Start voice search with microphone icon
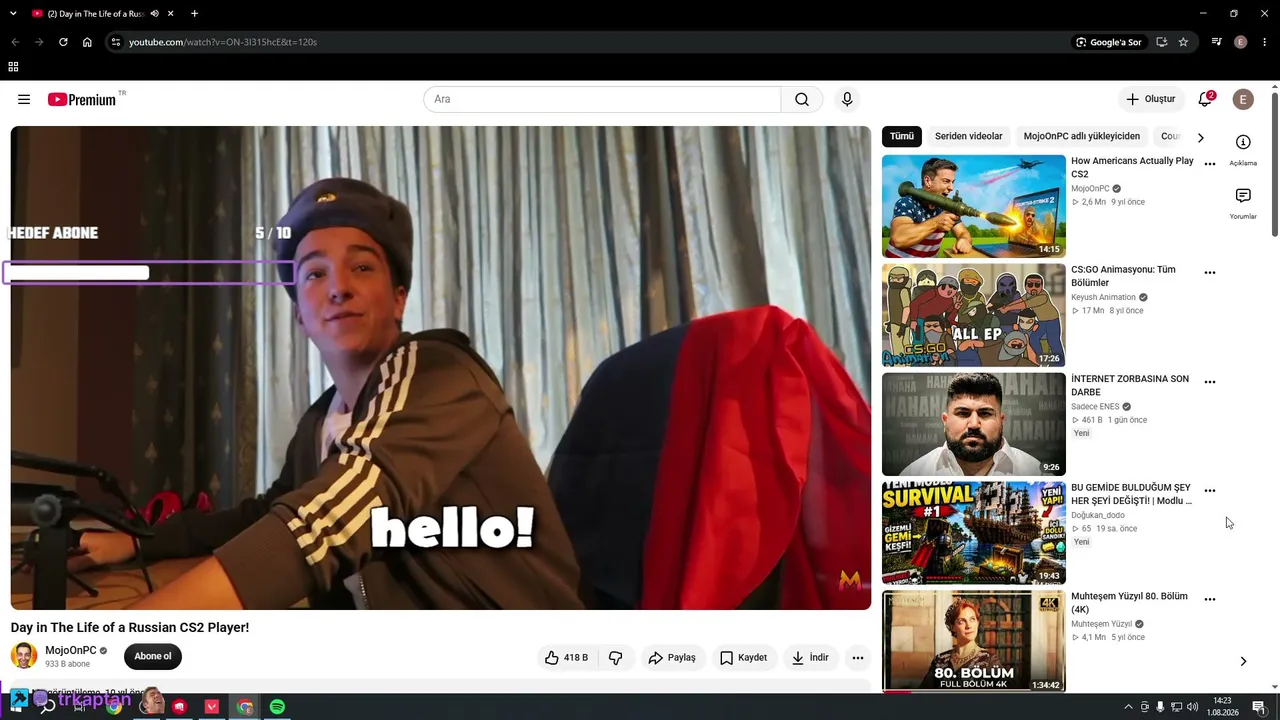Image resolution: width=1280 pixels, height=720 pixels. click(847, 99)
